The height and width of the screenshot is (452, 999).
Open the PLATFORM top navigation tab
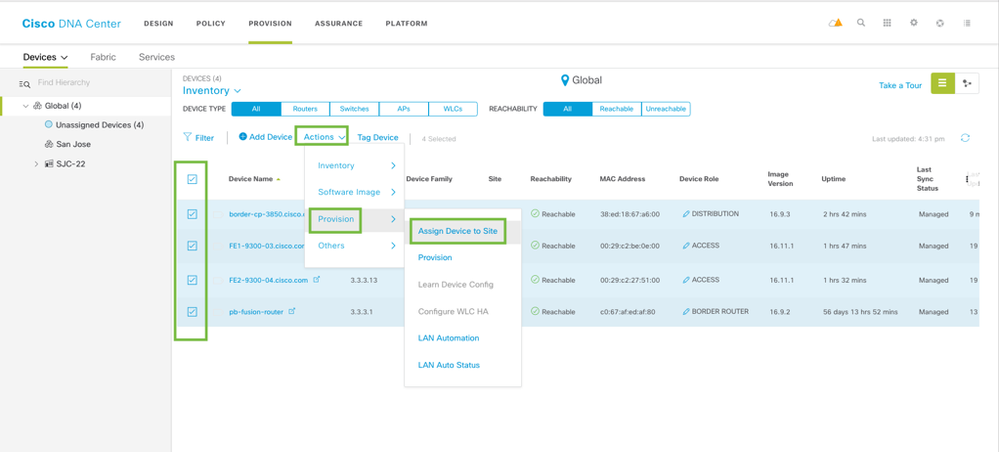406,24
